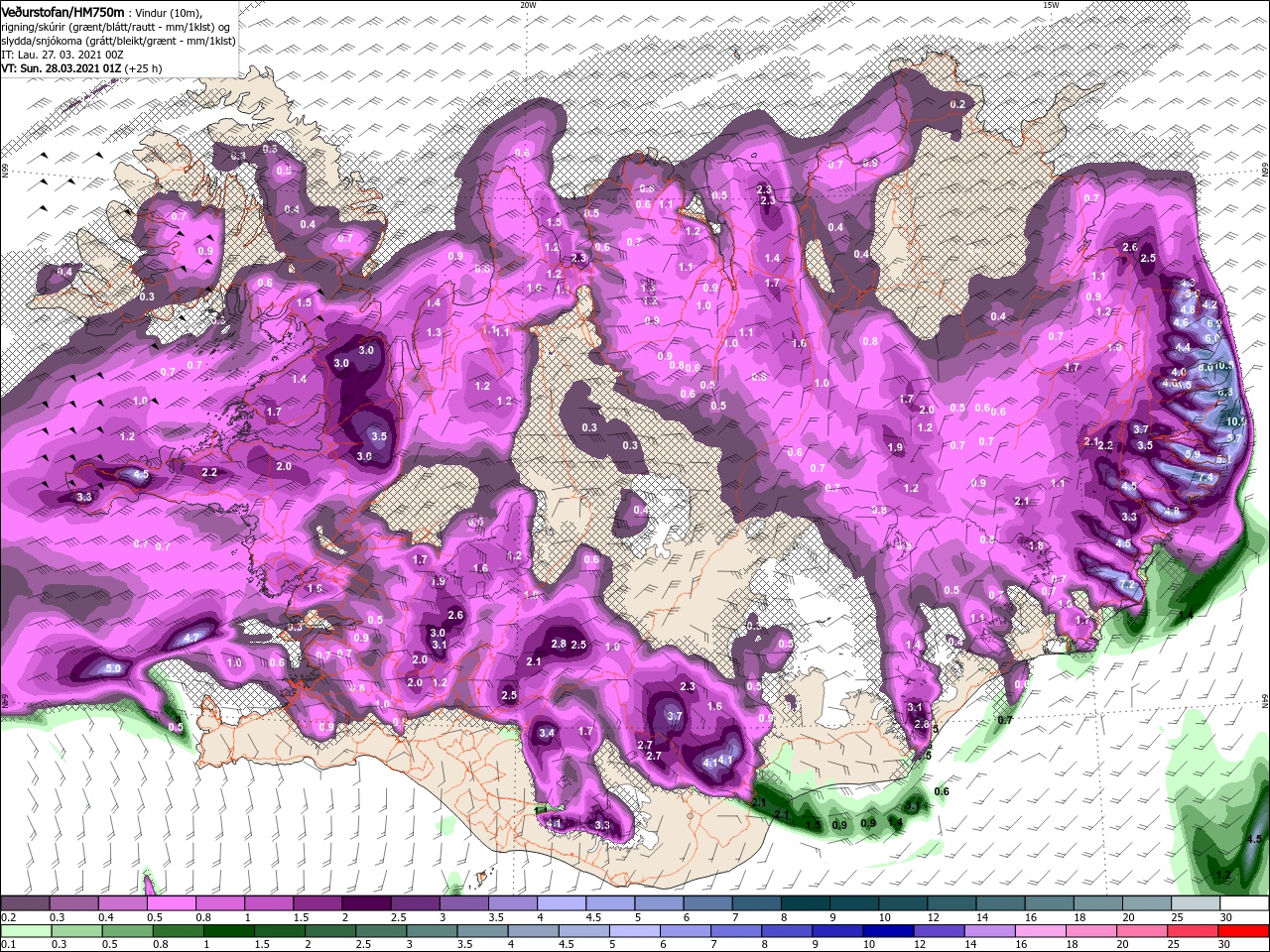The image size is (1270, 952).
Task: Select the 8 blue swatch in lower legend row
Action: [788, 931]
